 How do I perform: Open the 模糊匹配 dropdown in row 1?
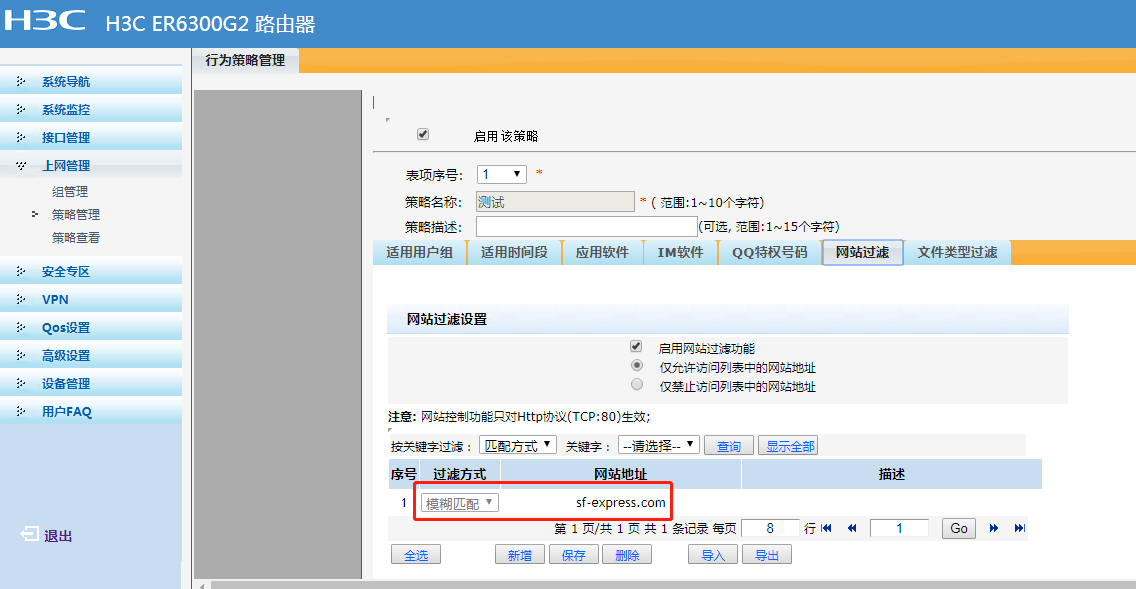(x=459, y=502)
